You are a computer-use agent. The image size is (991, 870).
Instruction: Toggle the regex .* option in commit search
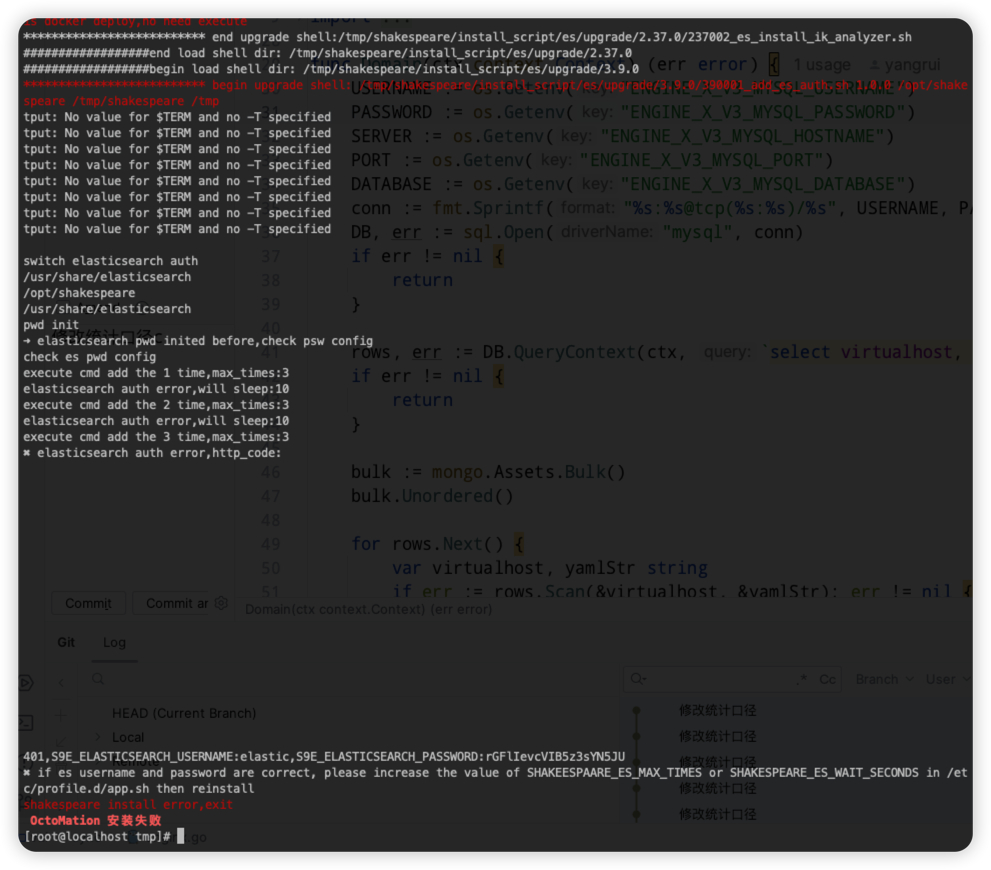pyautogui.click(x=801, y=678)
